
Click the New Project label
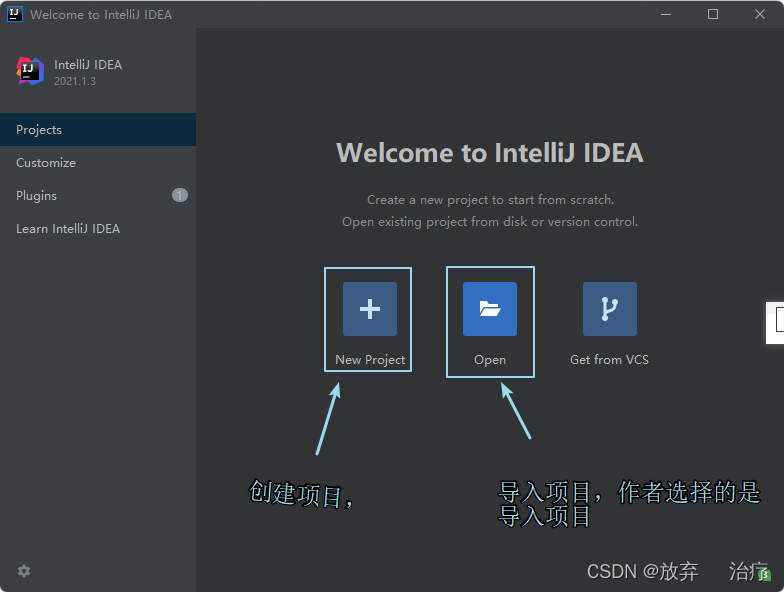pyautogui.click(x=370, y=360)
